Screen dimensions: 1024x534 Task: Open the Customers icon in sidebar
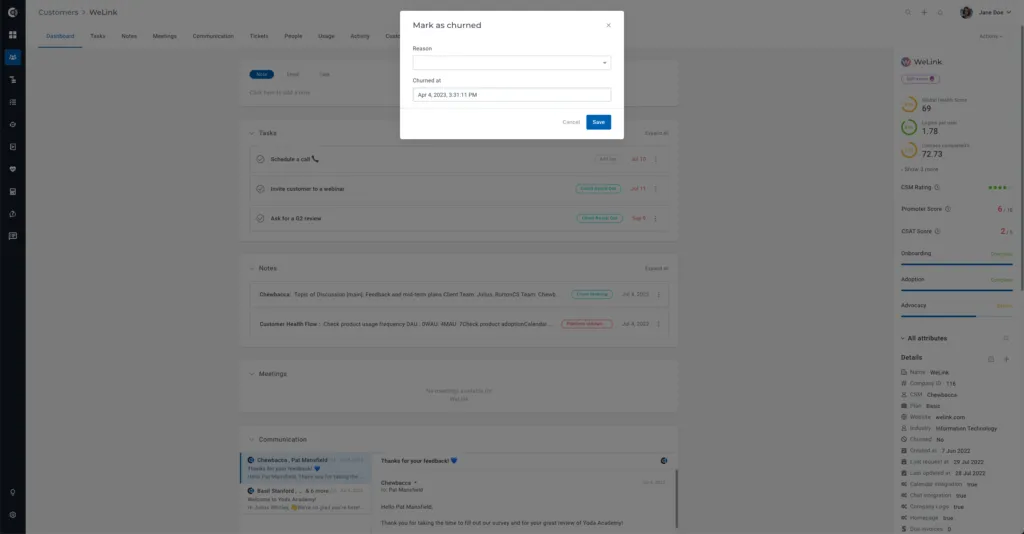tap(12, 57)
